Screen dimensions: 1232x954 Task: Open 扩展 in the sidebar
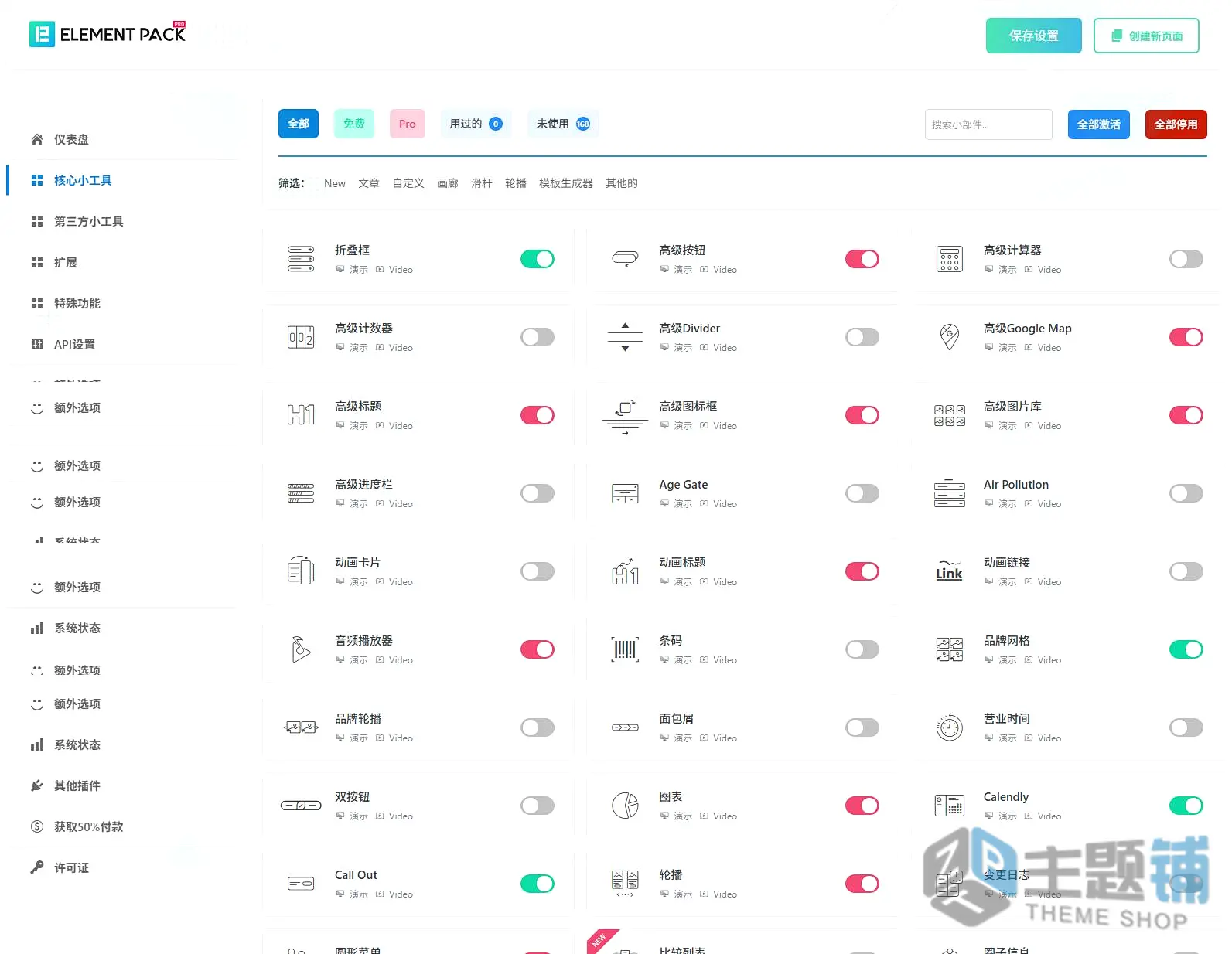tap(66, 262)
